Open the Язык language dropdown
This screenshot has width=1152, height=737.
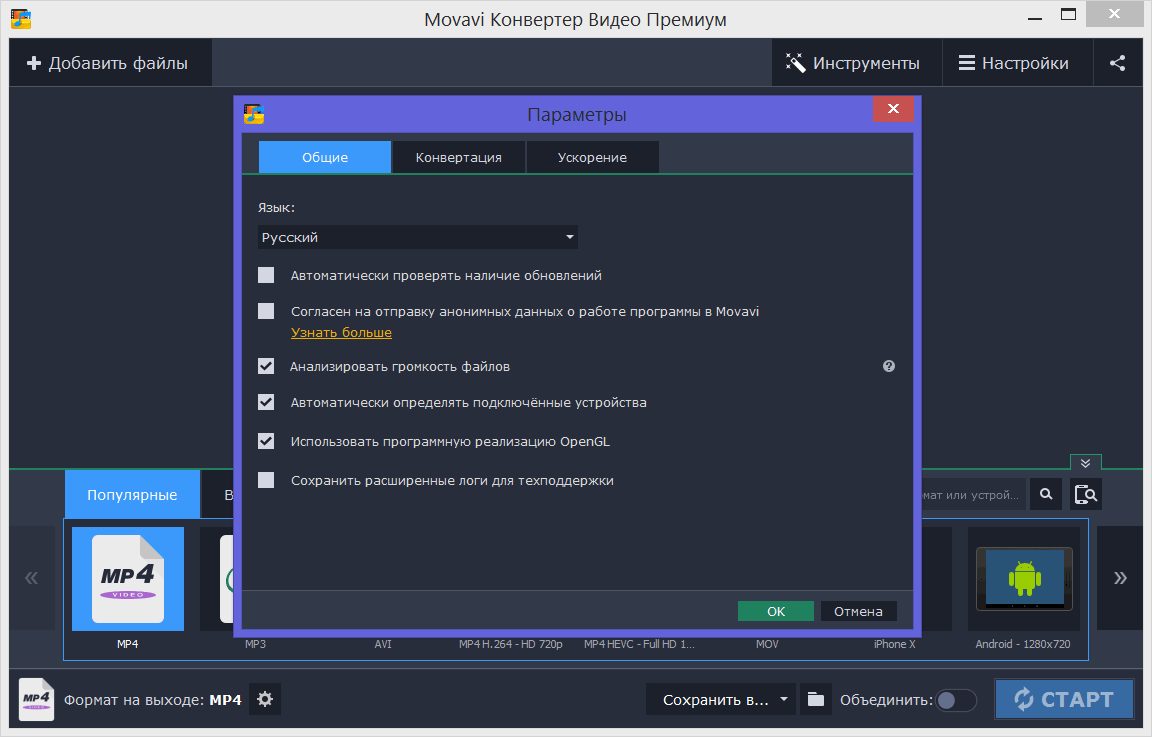(x=417, y=237)
